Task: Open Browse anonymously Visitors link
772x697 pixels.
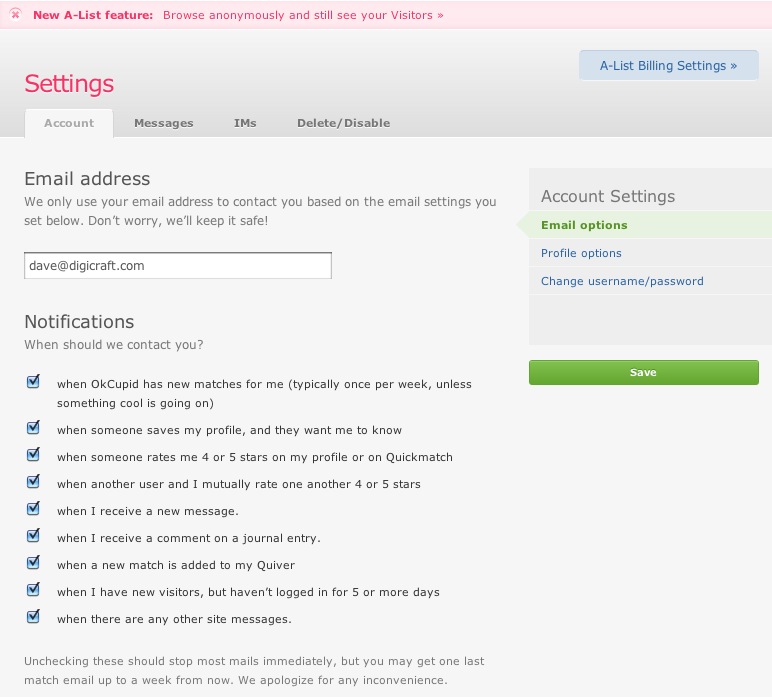Action: (x=303, y=15)
